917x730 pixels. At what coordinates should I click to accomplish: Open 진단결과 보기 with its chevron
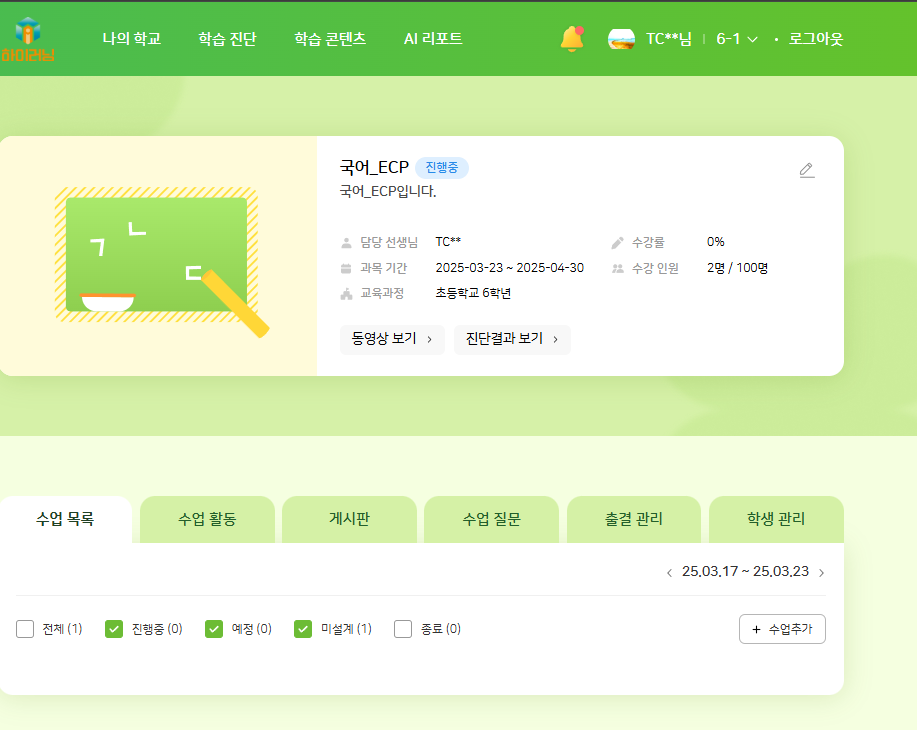tap(512, 339)
